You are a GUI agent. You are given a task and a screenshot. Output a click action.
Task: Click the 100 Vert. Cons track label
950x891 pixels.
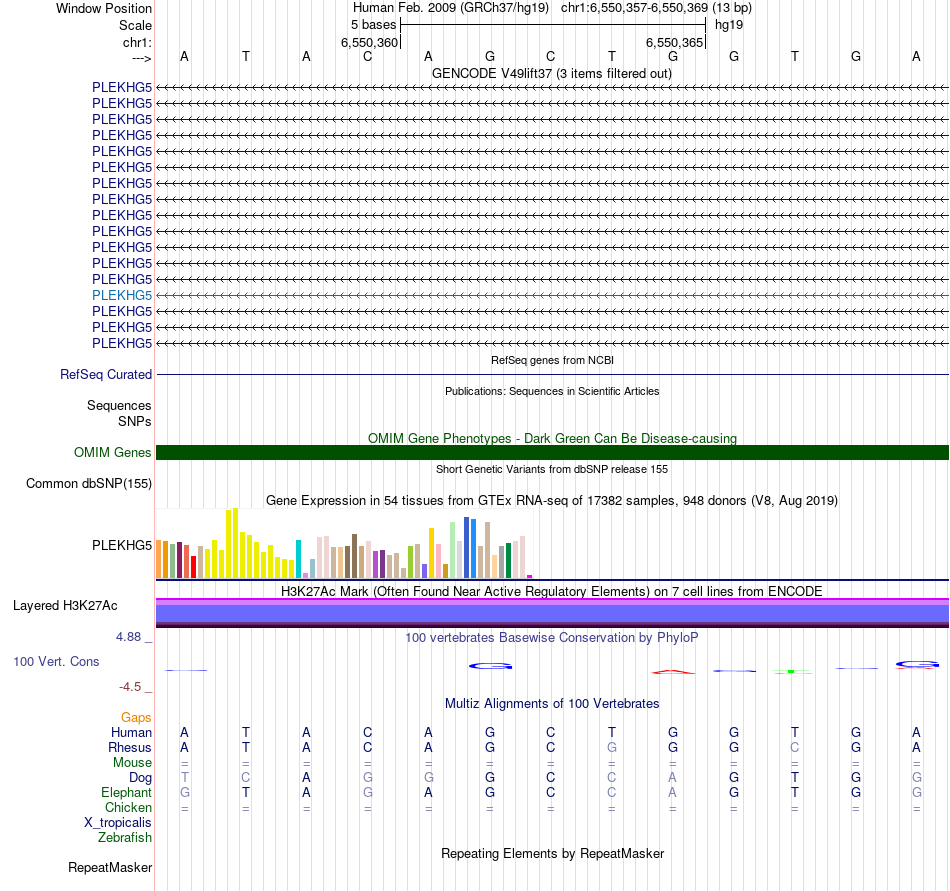[x=56, y=661]
